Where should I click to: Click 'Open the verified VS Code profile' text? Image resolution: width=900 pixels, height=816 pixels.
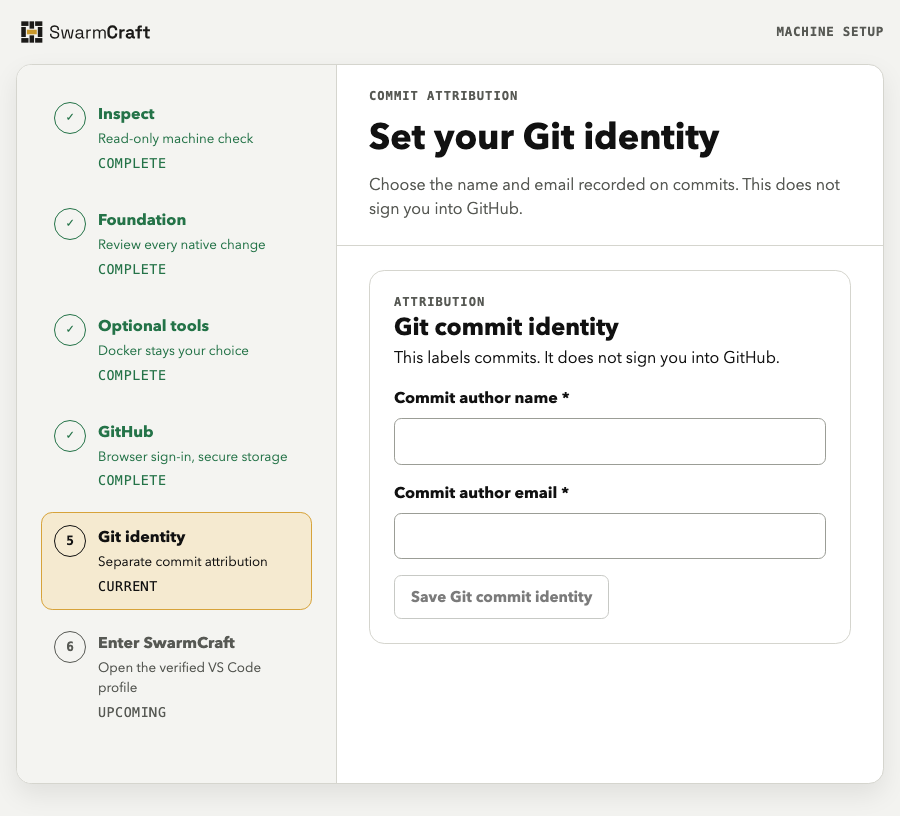pos(179,678)
